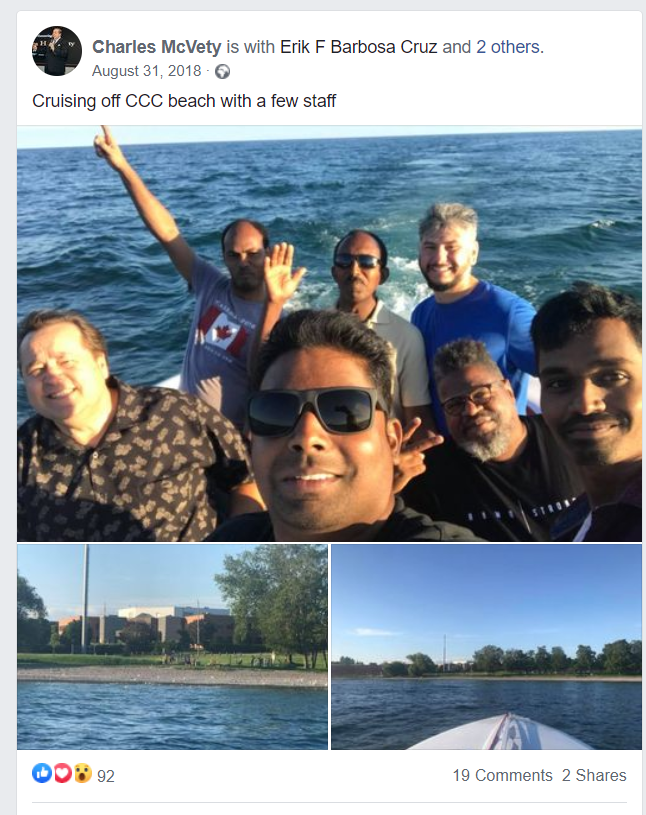646x815 pixels.
Task: View the 2 Shares list
Action: click(x=594, y=775)
